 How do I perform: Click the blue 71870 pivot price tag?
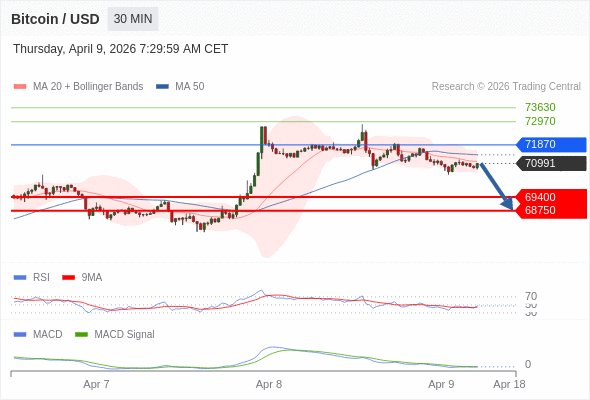551,144
